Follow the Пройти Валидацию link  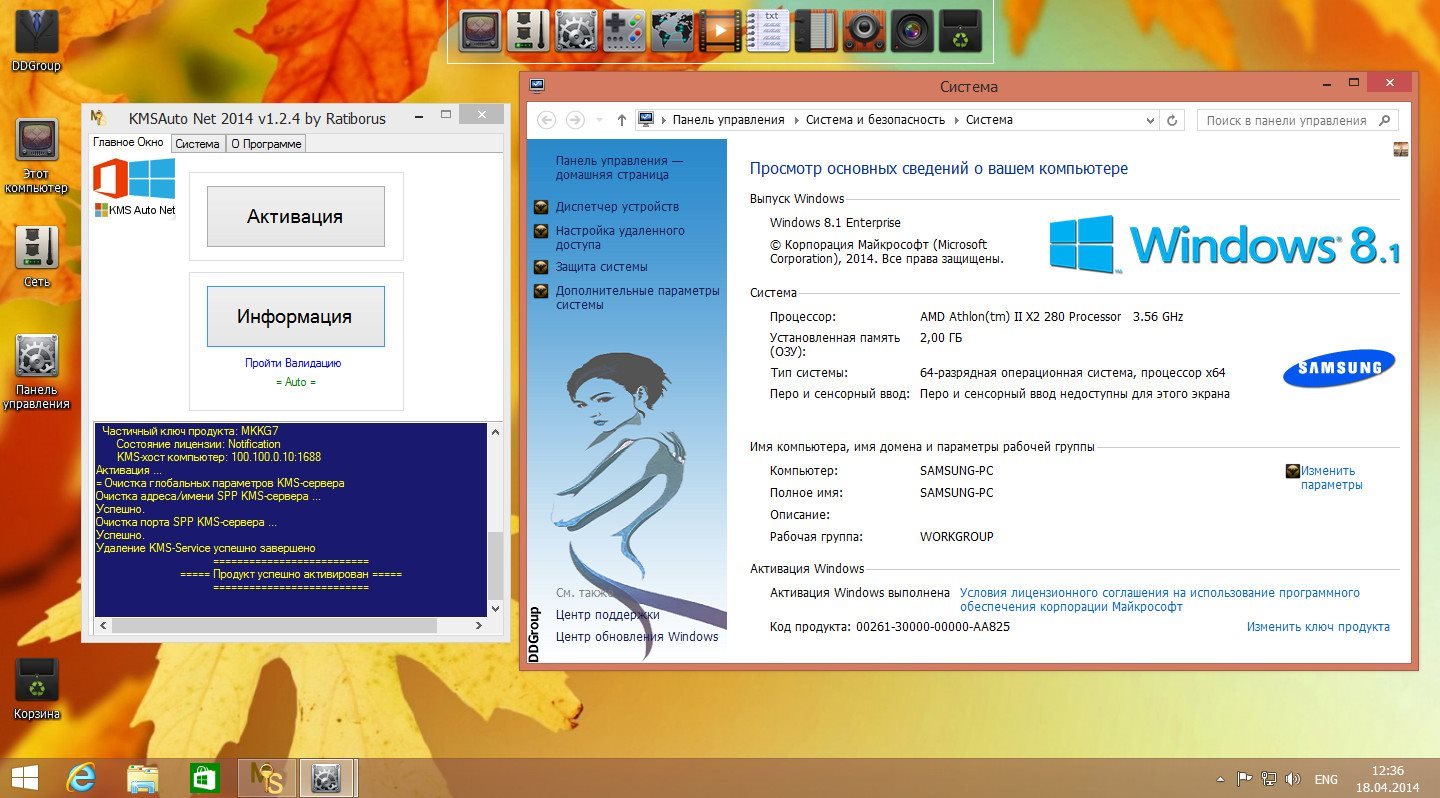[x=293, y=363]
